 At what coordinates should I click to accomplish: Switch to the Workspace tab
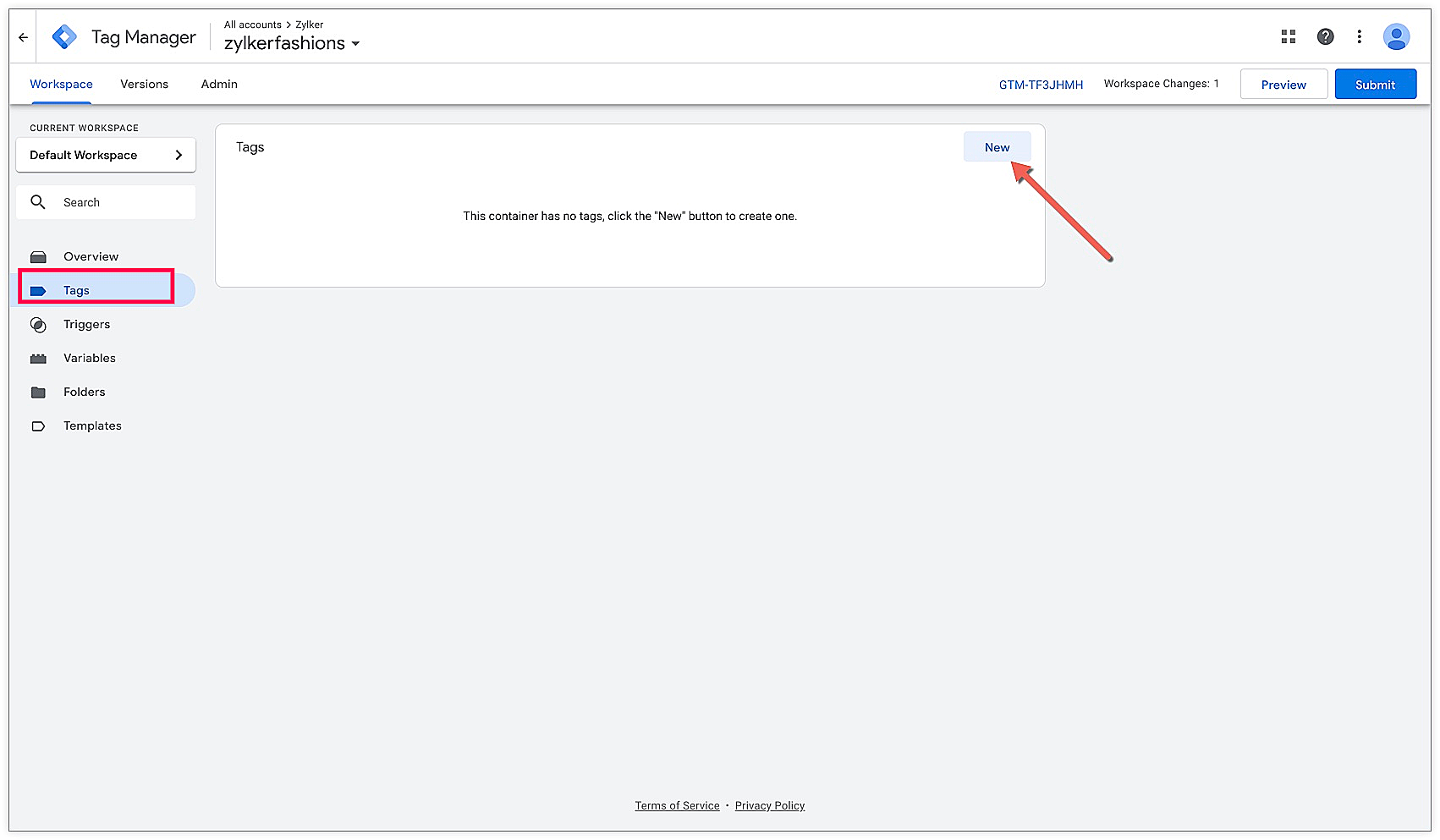[61, 85]
